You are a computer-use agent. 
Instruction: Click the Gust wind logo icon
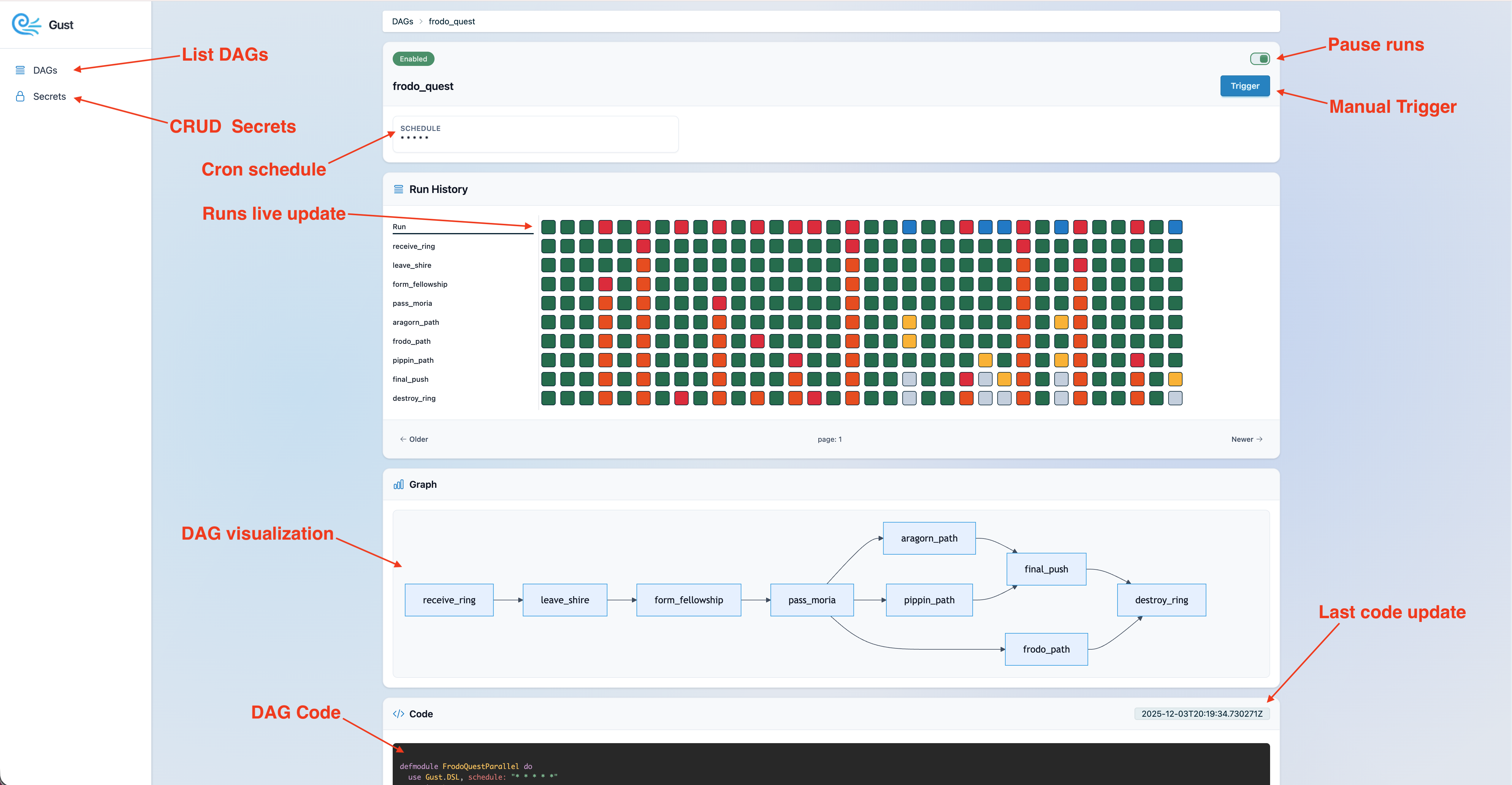[x=26, y=25]
